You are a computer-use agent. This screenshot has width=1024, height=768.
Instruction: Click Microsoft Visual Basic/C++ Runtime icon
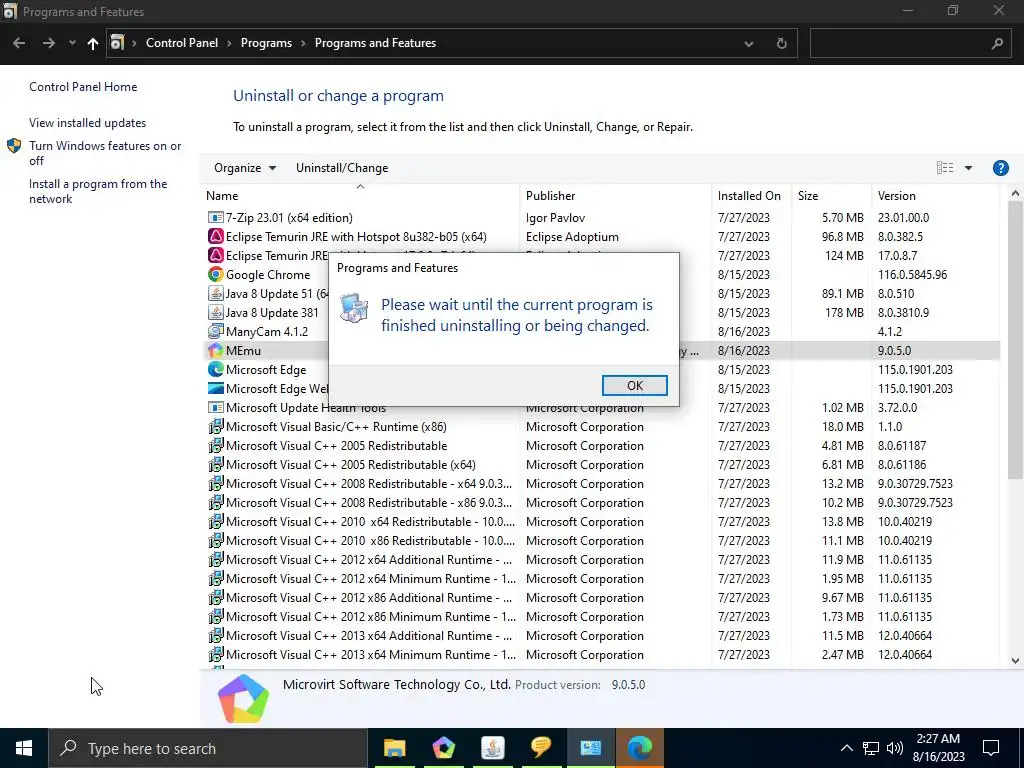[x=216, y=426]
